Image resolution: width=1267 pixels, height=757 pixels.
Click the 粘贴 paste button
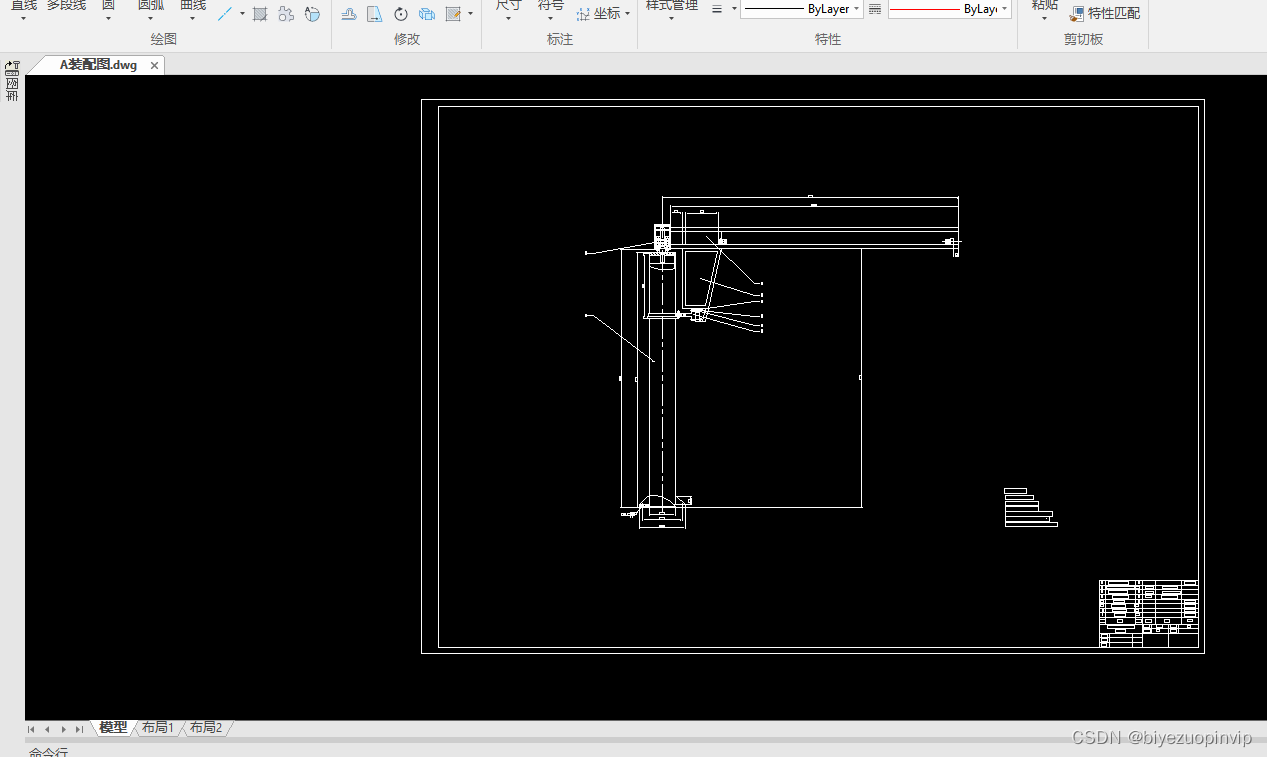[1045, 6]
